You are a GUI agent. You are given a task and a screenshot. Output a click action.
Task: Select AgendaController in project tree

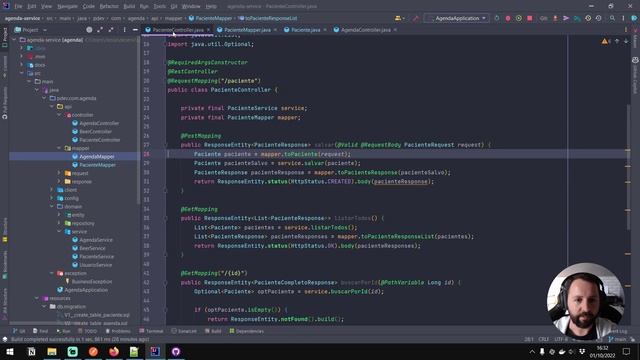[x=99, y=123]
